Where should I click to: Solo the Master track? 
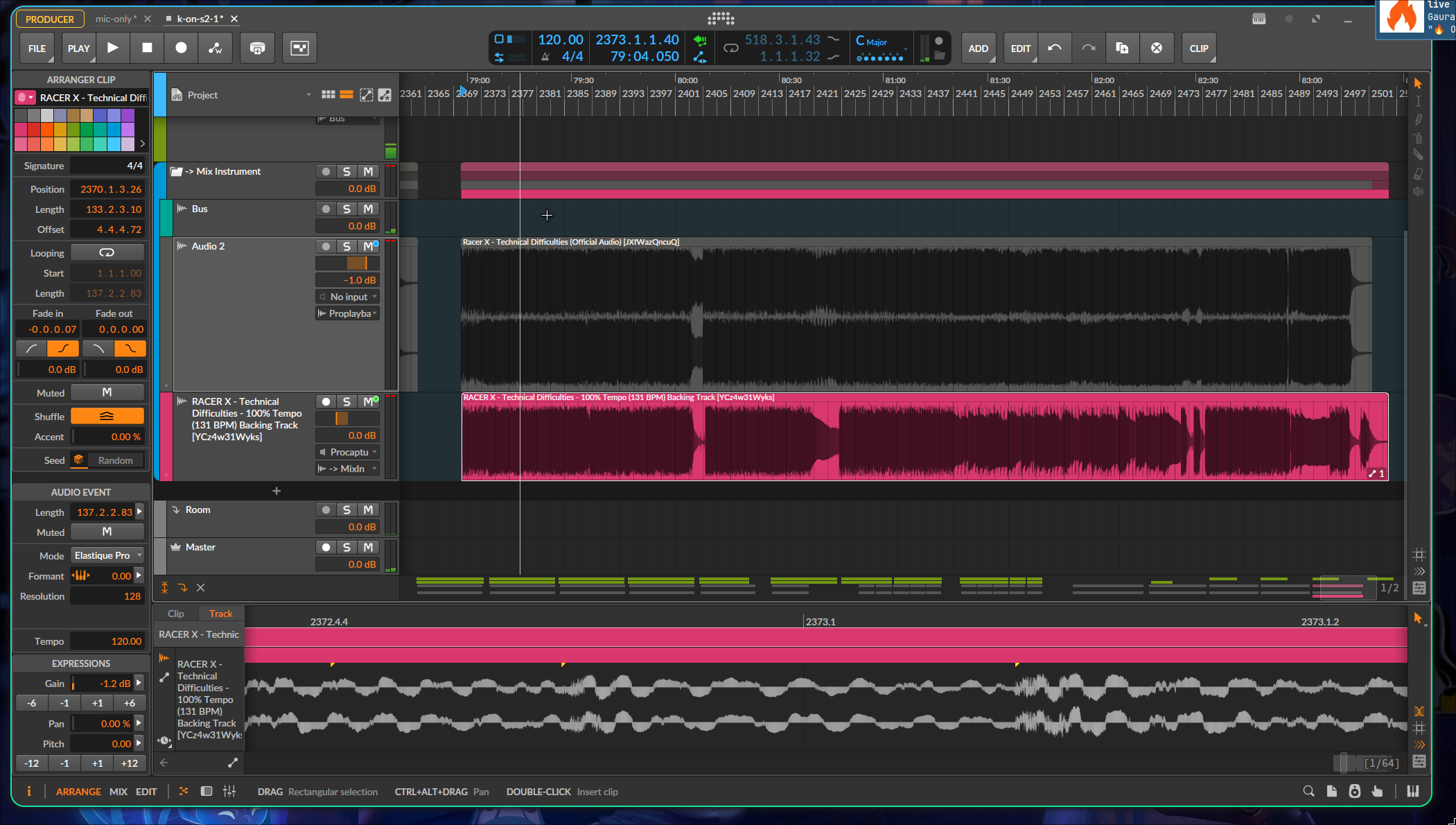[347, 547]
